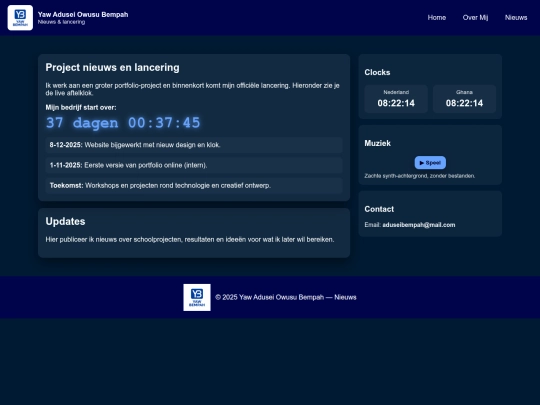Image resolution: width=540 pixels, height=405 pixels.
Task: Click the Muziek heading
Action: coord(377,143)
